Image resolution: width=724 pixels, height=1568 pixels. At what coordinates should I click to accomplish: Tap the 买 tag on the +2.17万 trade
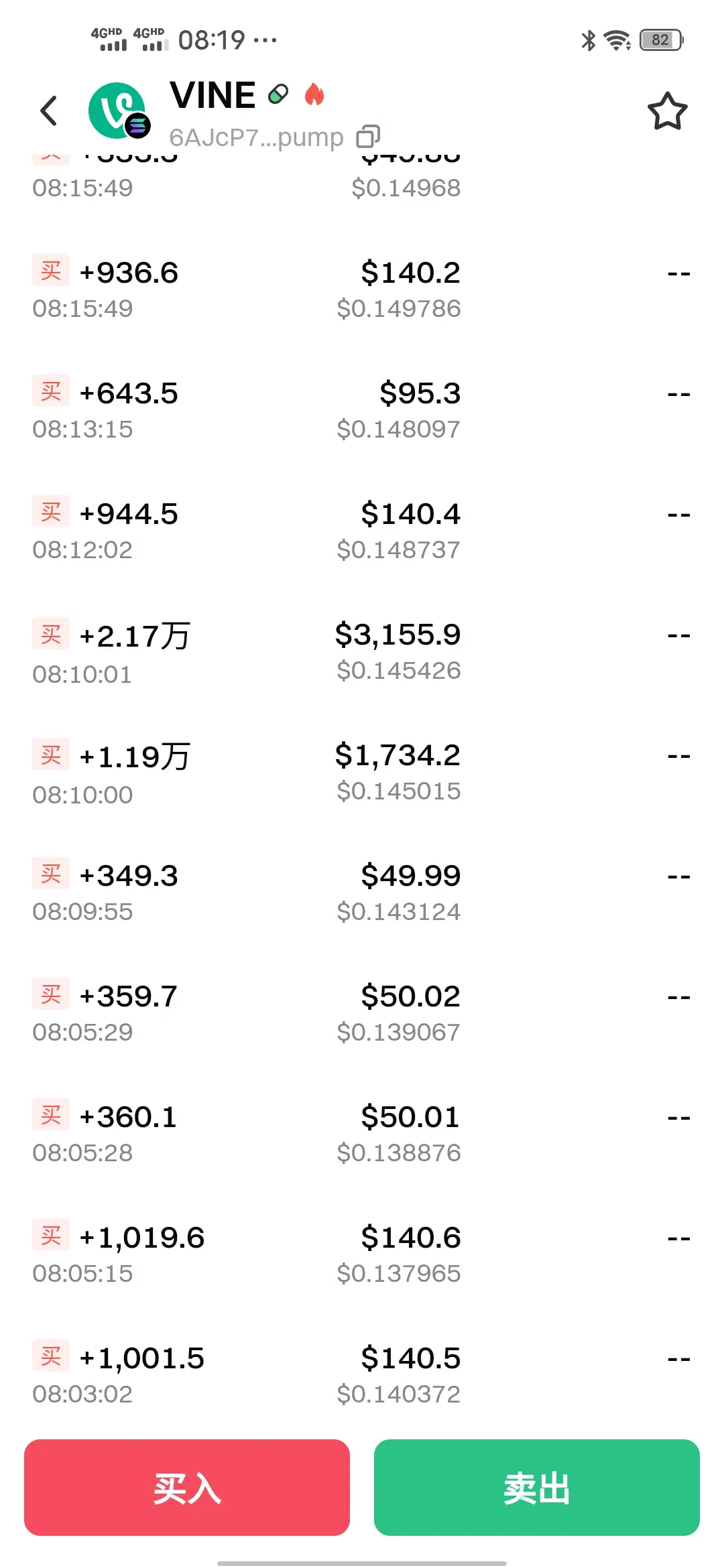[51, 634]
